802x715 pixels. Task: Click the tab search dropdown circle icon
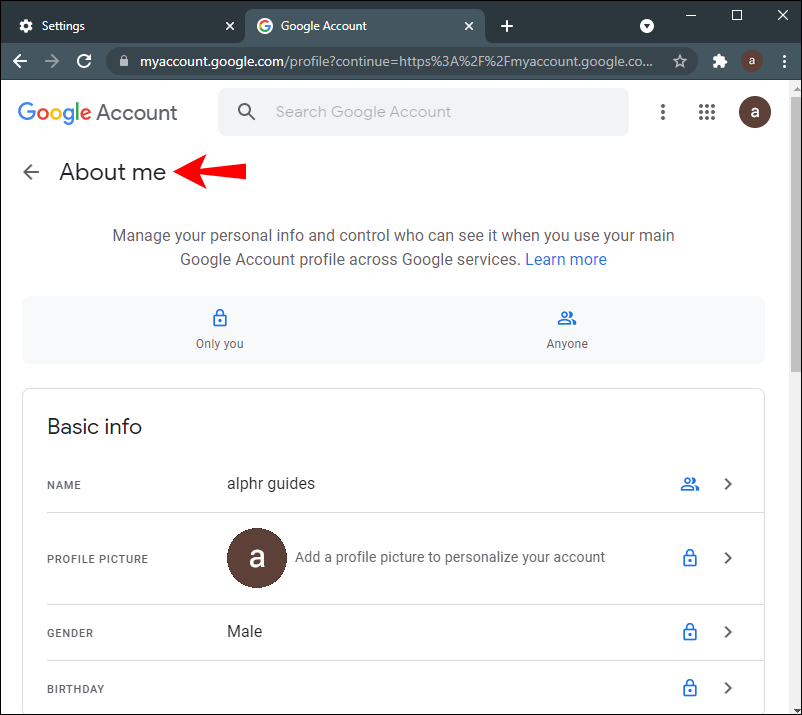[x=647, y=26]
